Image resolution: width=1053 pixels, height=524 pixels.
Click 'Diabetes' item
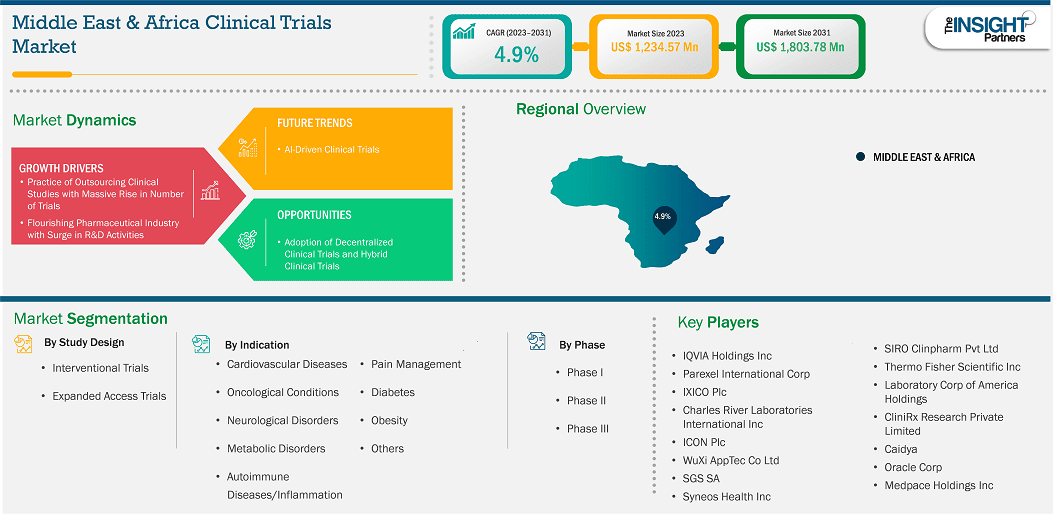tap(393, 392)
